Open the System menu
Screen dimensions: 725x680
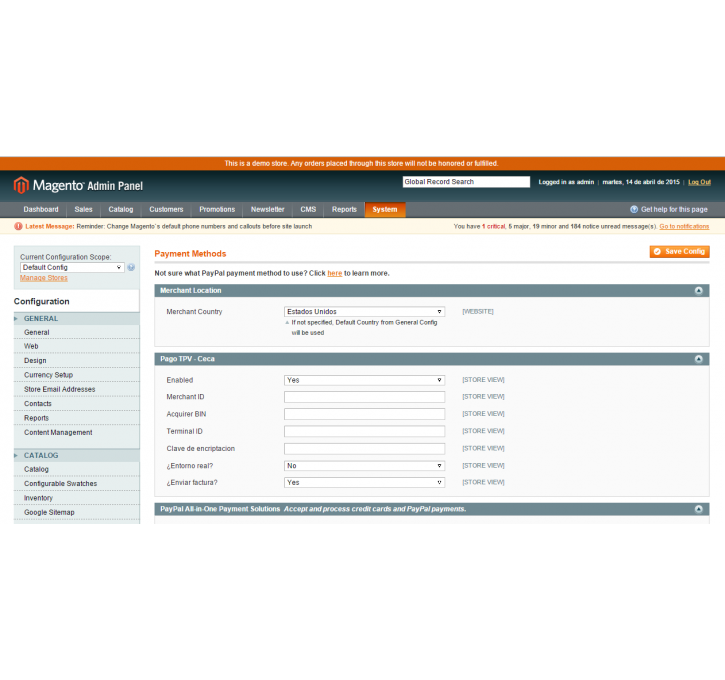point(385,209)
